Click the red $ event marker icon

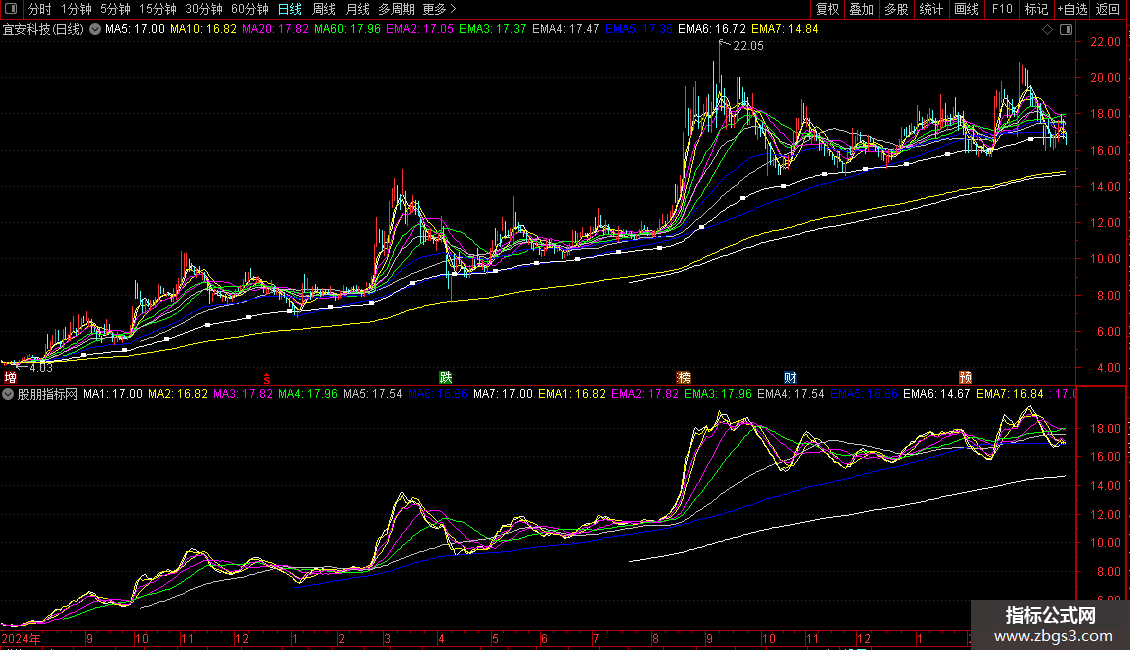coord(267,378)
